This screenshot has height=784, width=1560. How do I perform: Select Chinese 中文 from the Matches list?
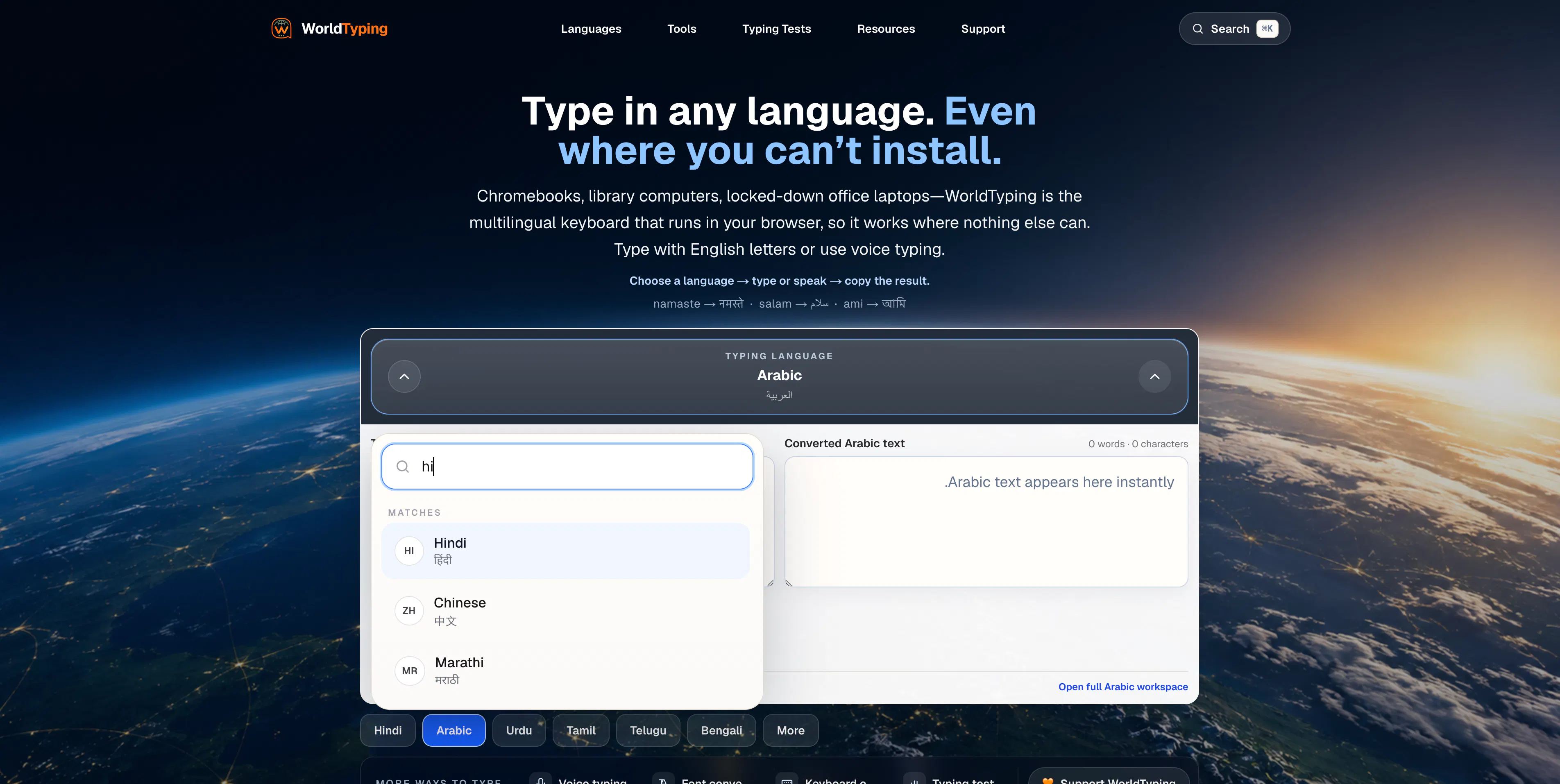[x=566, y=611]
